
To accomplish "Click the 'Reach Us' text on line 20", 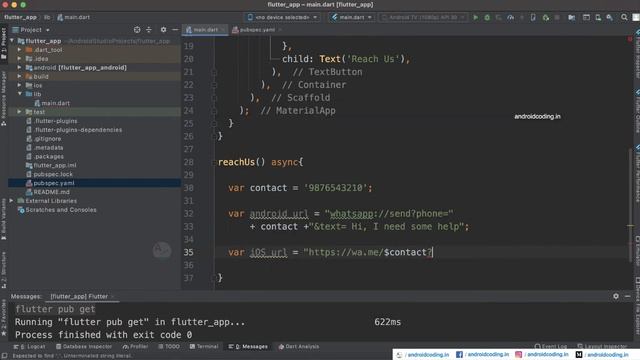I will (x=373, y=59).
